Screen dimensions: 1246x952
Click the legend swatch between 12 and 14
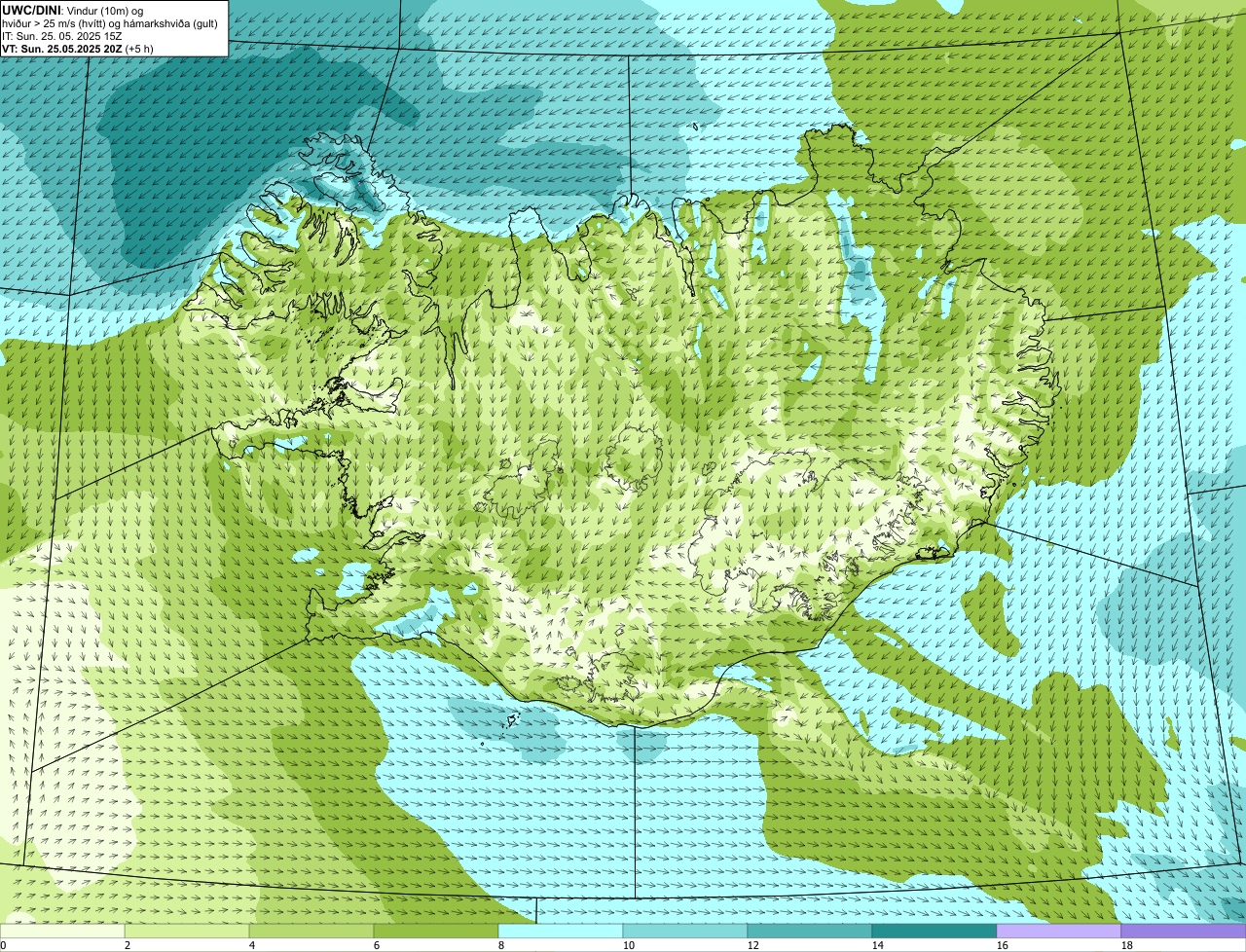tap(810, 932)
